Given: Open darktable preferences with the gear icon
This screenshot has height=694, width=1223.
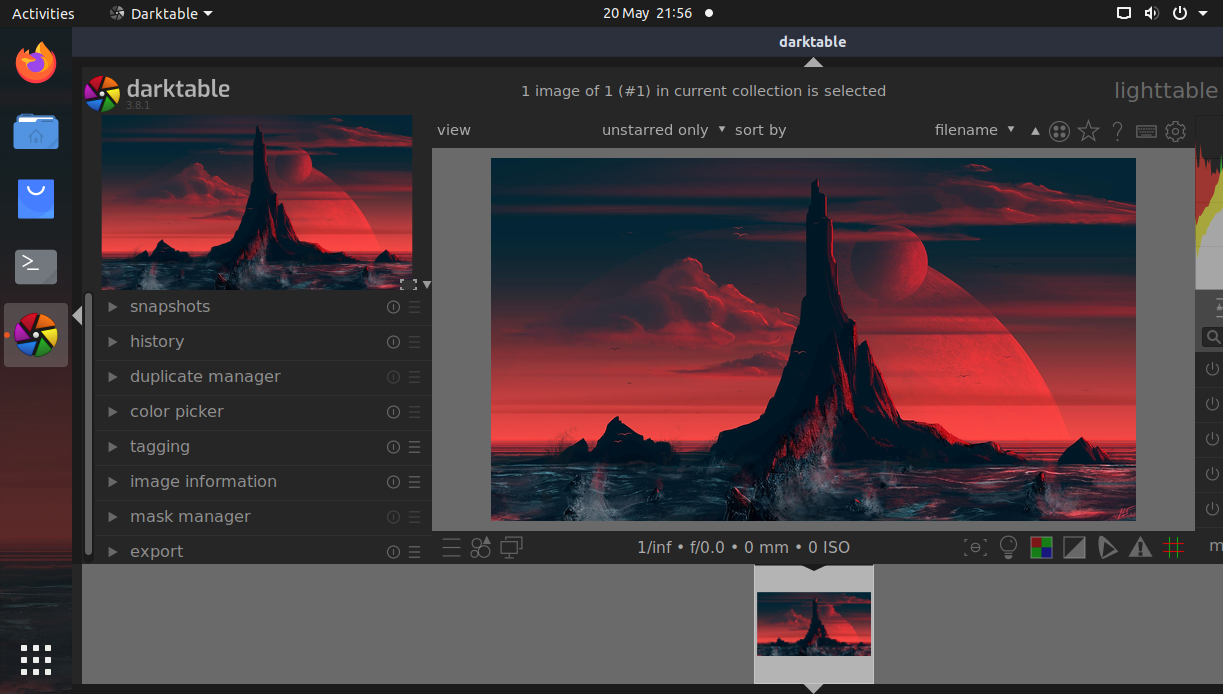Looking at the screenshot, I should pos(1175,130).
